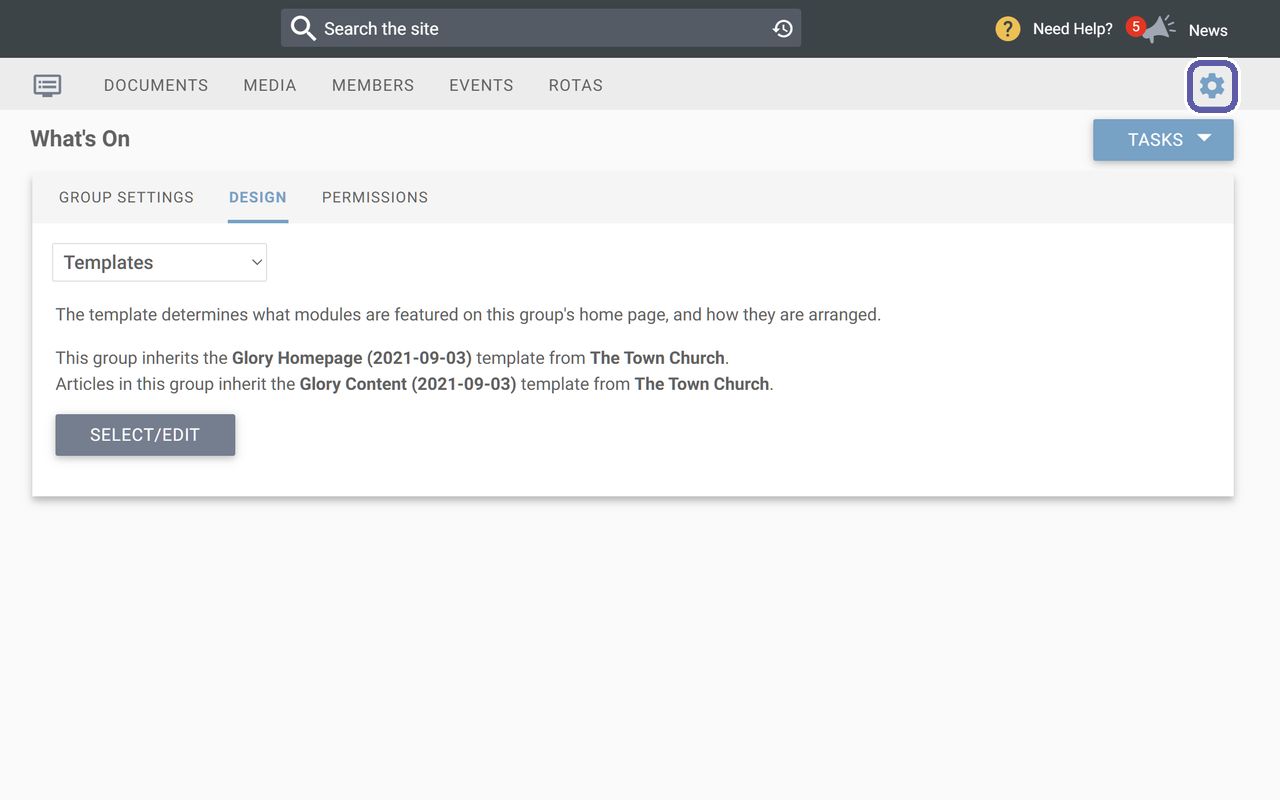Expand the TASKS dropdown button
This screenshot has height=800, width=1280.
1163,140
